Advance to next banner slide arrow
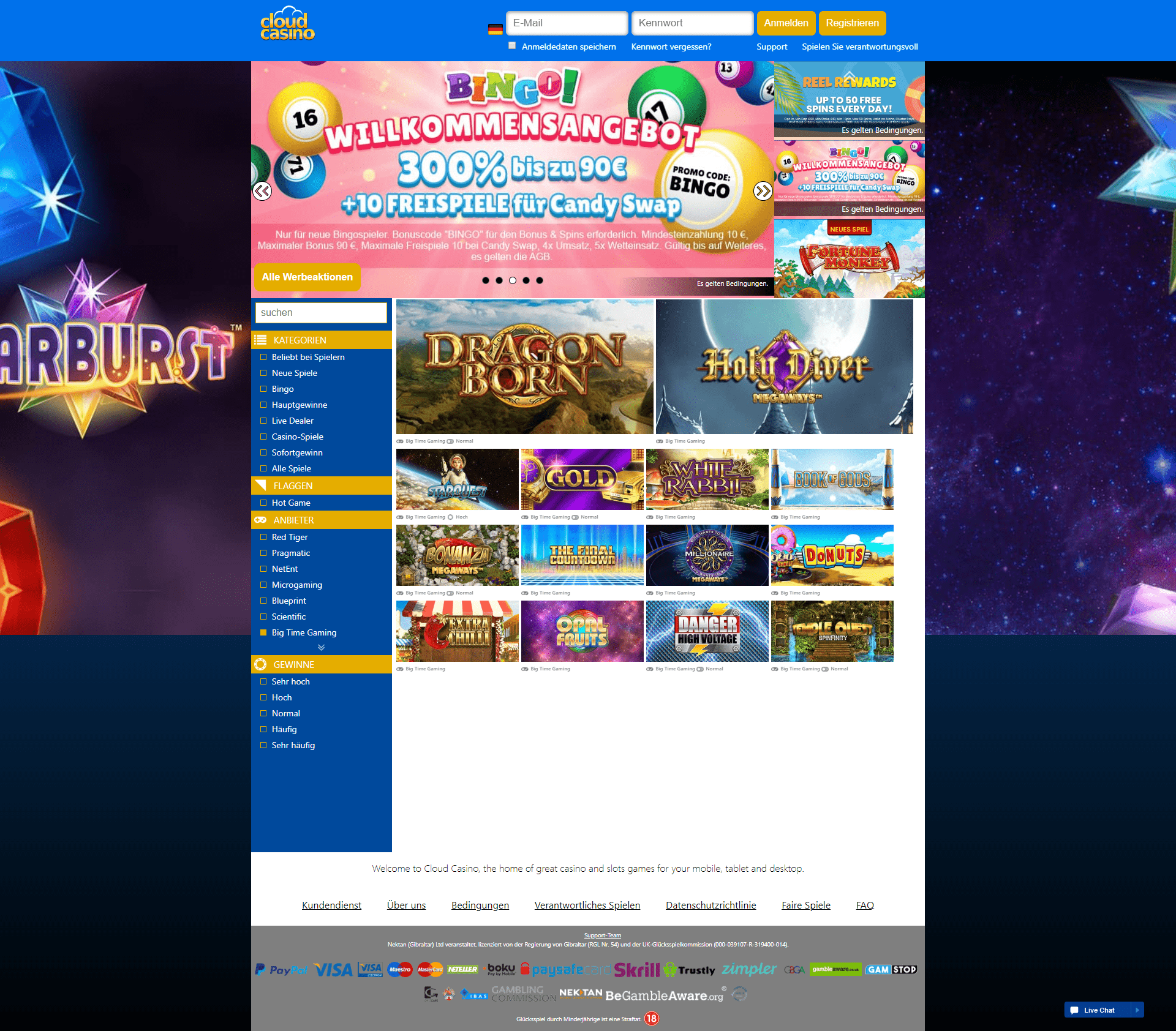 click(x=763, y=191)
